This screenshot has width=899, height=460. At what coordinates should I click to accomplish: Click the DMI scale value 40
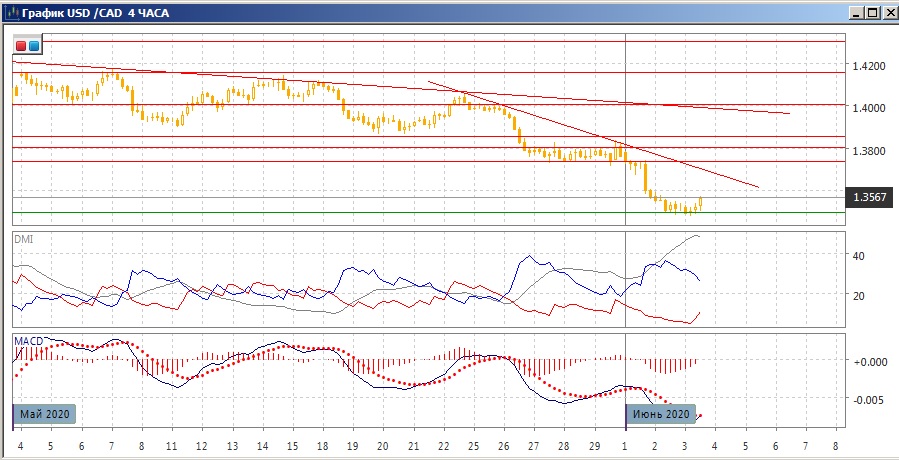[x=858, y=256]
